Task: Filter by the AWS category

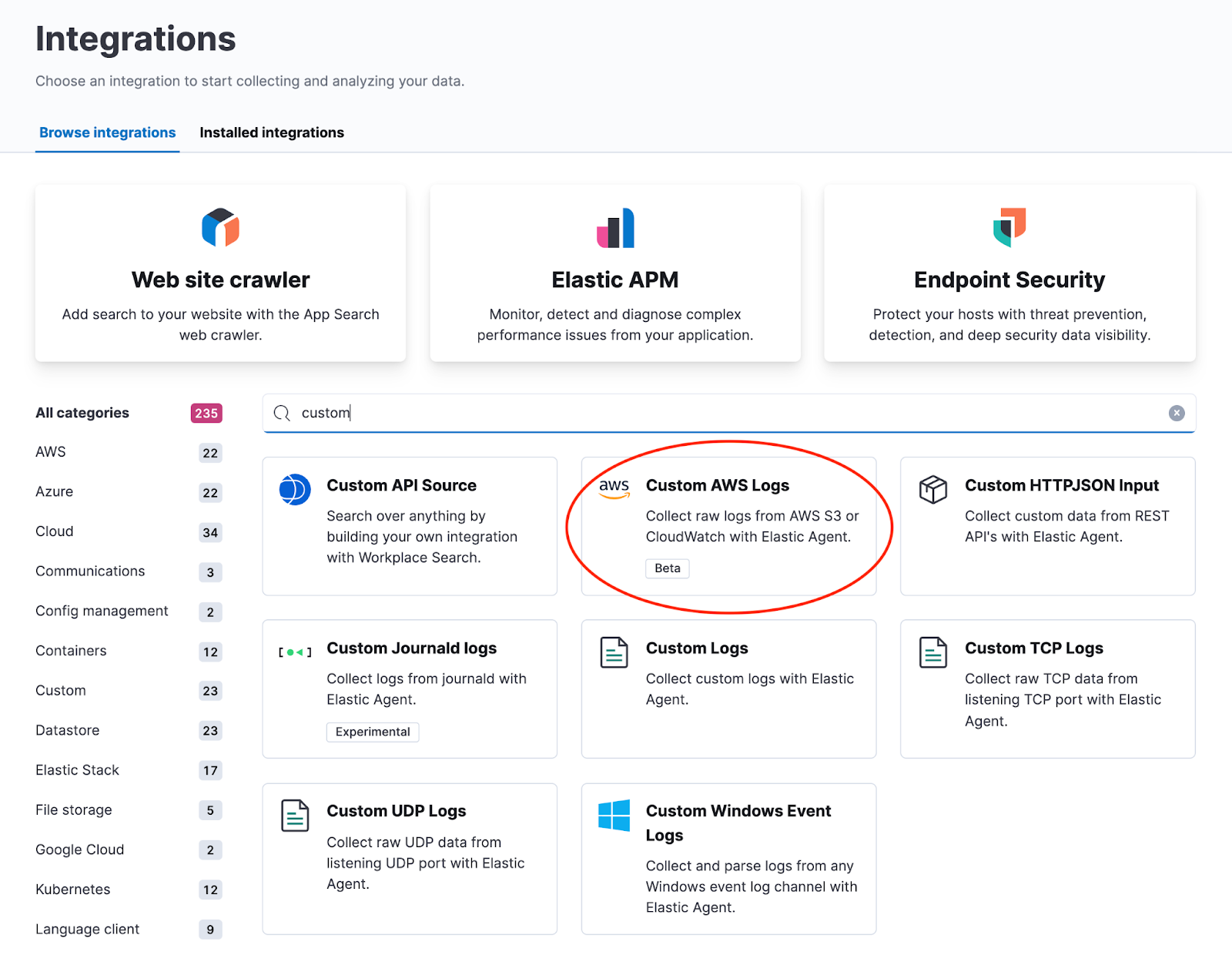Action: (50, 452)
